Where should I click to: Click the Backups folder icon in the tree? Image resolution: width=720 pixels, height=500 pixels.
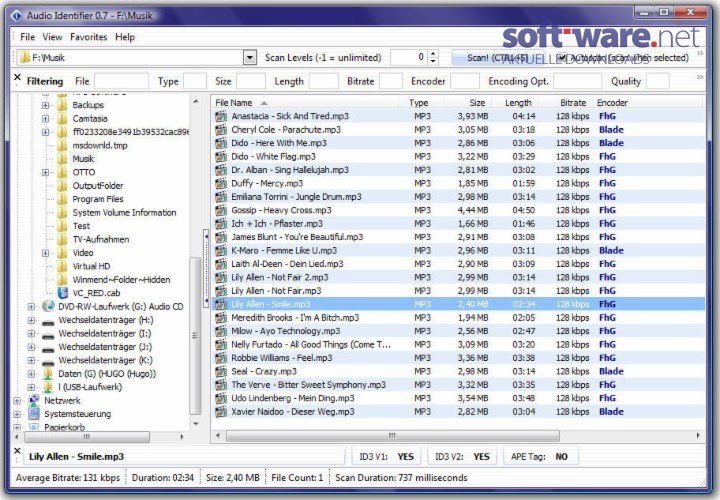tap(62, 105)
